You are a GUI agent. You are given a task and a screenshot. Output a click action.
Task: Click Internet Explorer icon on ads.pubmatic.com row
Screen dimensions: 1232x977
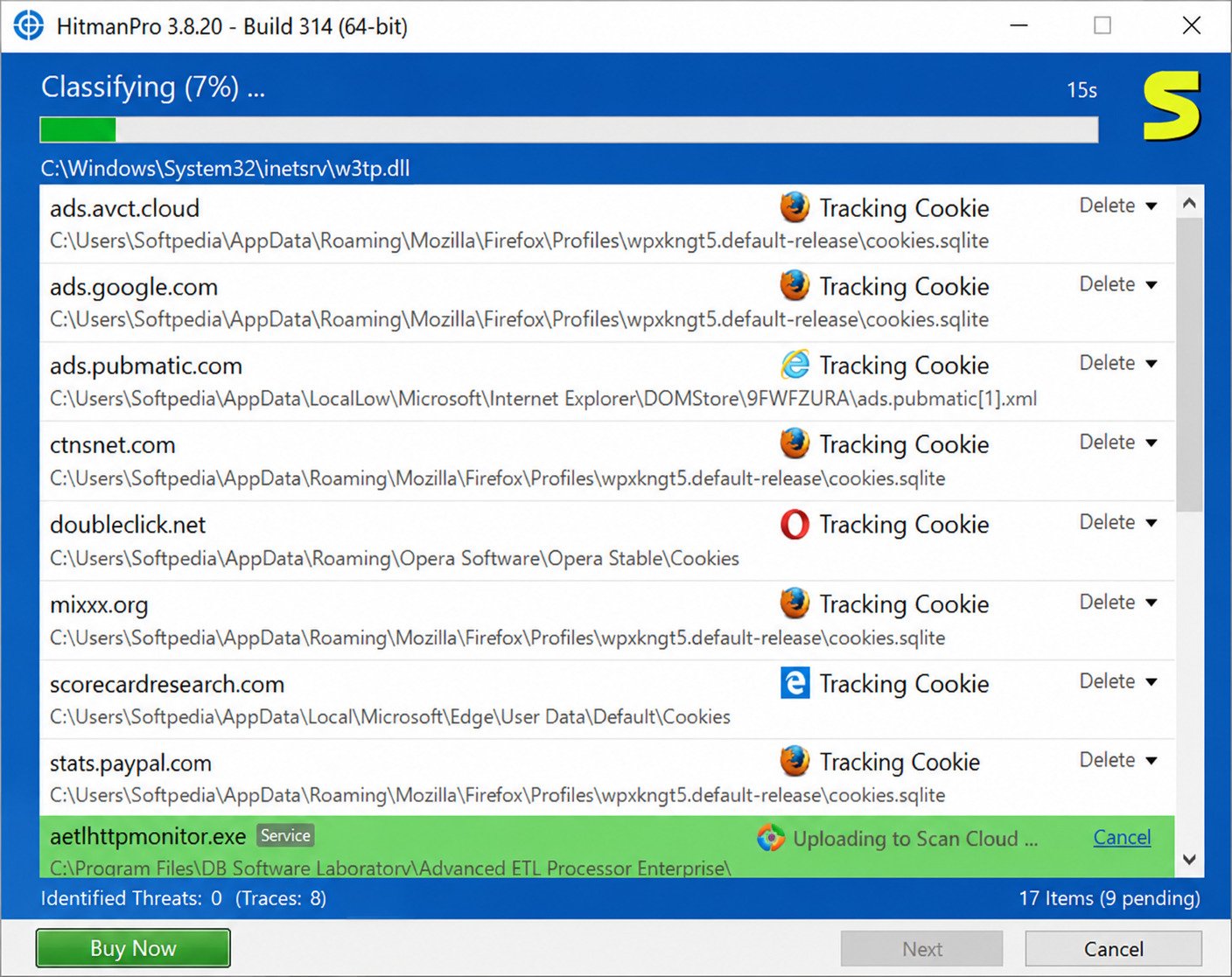(x=794, y=365)
